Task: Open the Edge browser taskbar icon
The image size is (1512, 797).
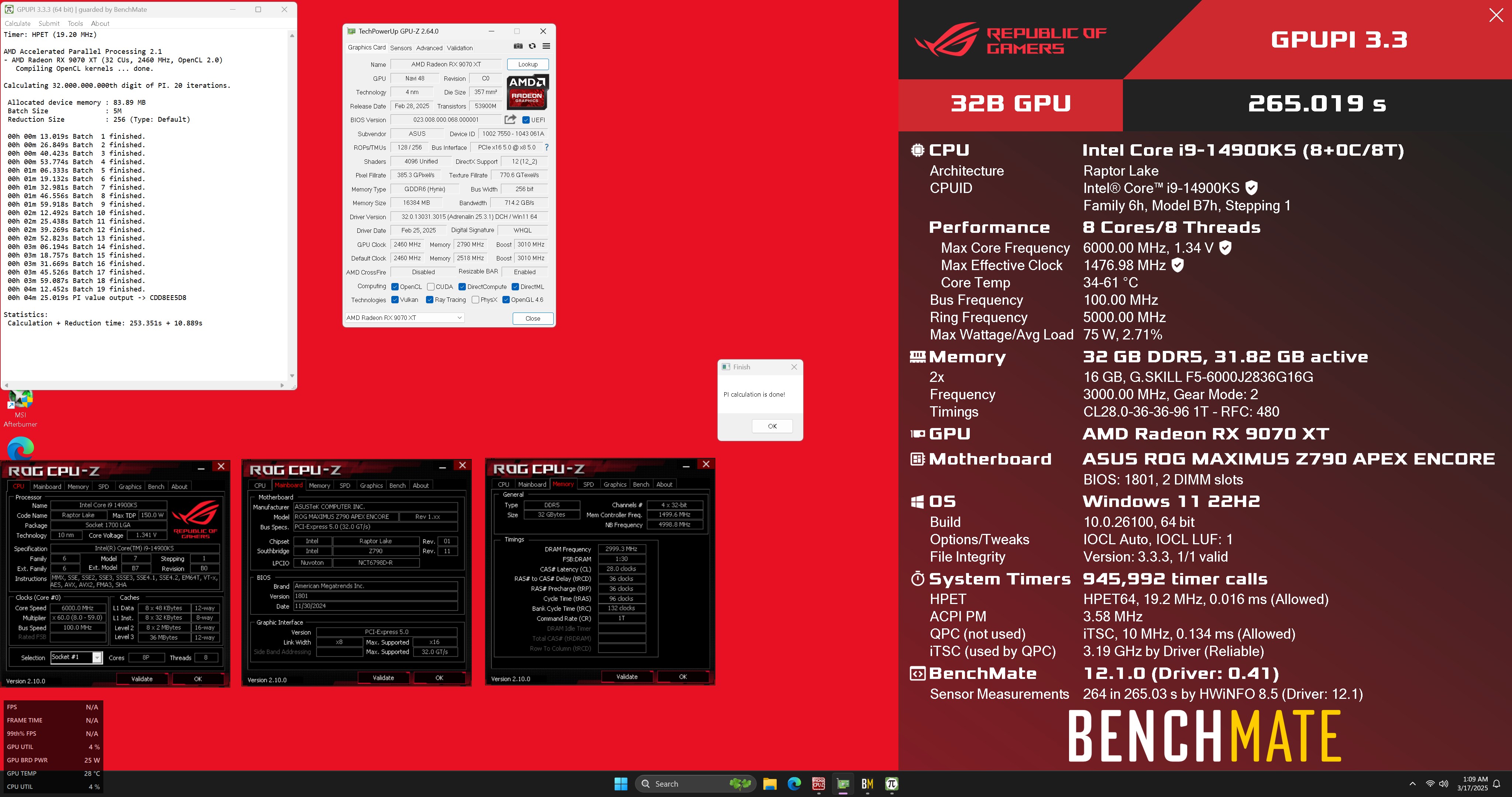Action: (794, 783)
